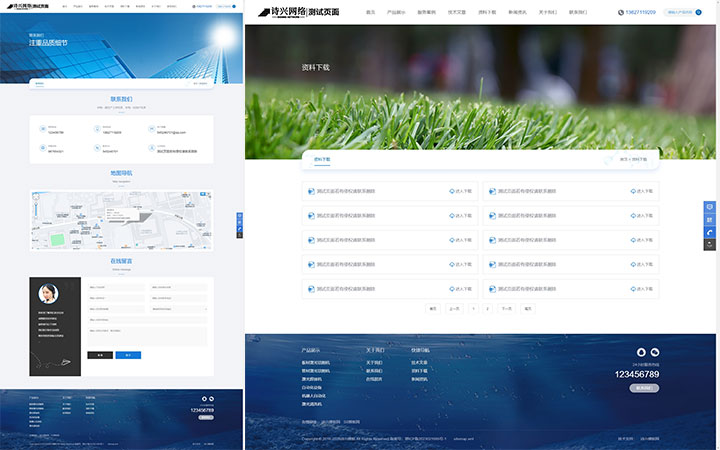Click the 进入下载 link in third left-column row
720x450 pixels.
461,240
